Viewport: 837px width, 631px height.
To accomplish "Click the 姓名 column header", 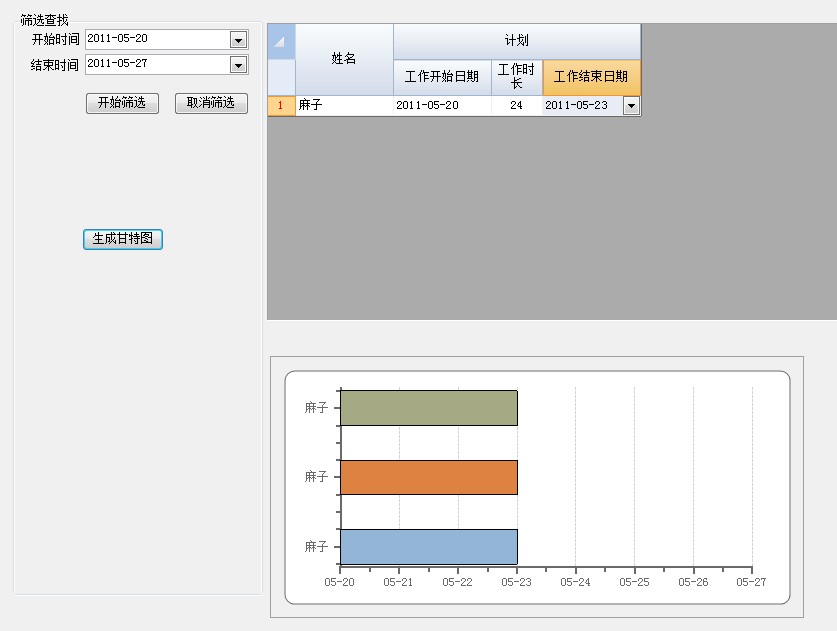I will tap(344, 59).
